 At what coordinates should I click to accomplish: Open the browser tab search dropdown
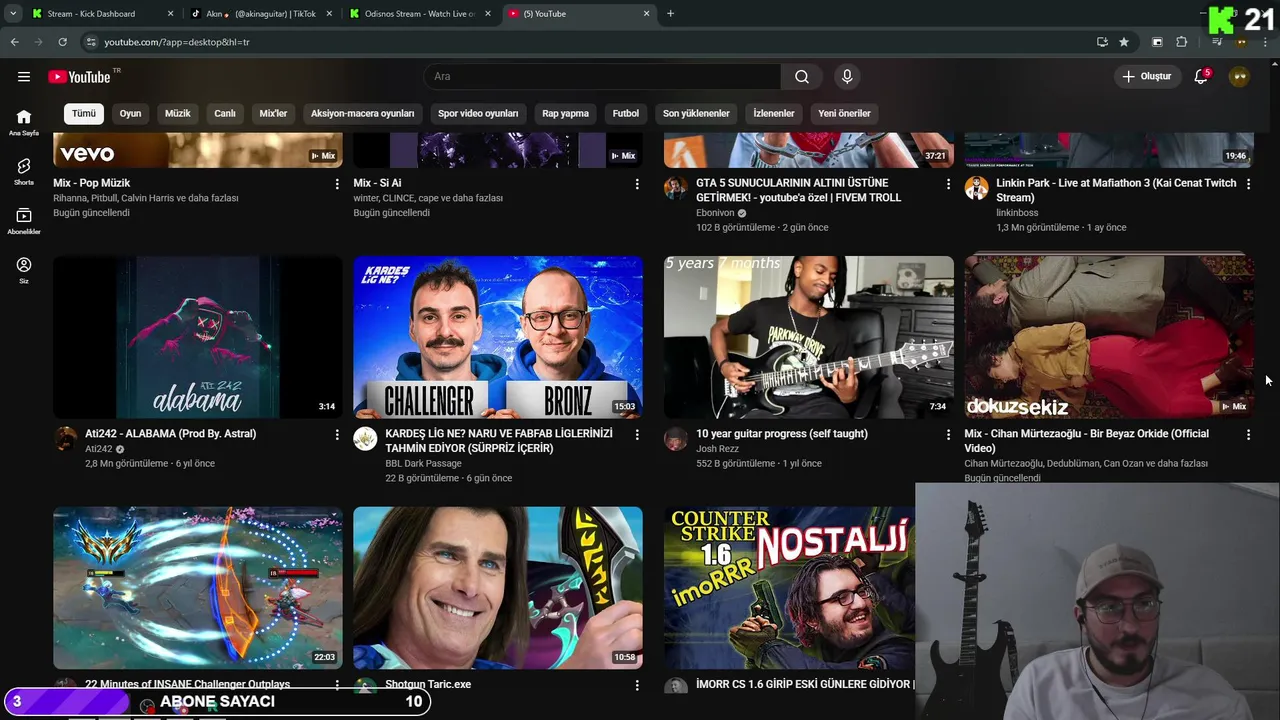pos(13,14)
